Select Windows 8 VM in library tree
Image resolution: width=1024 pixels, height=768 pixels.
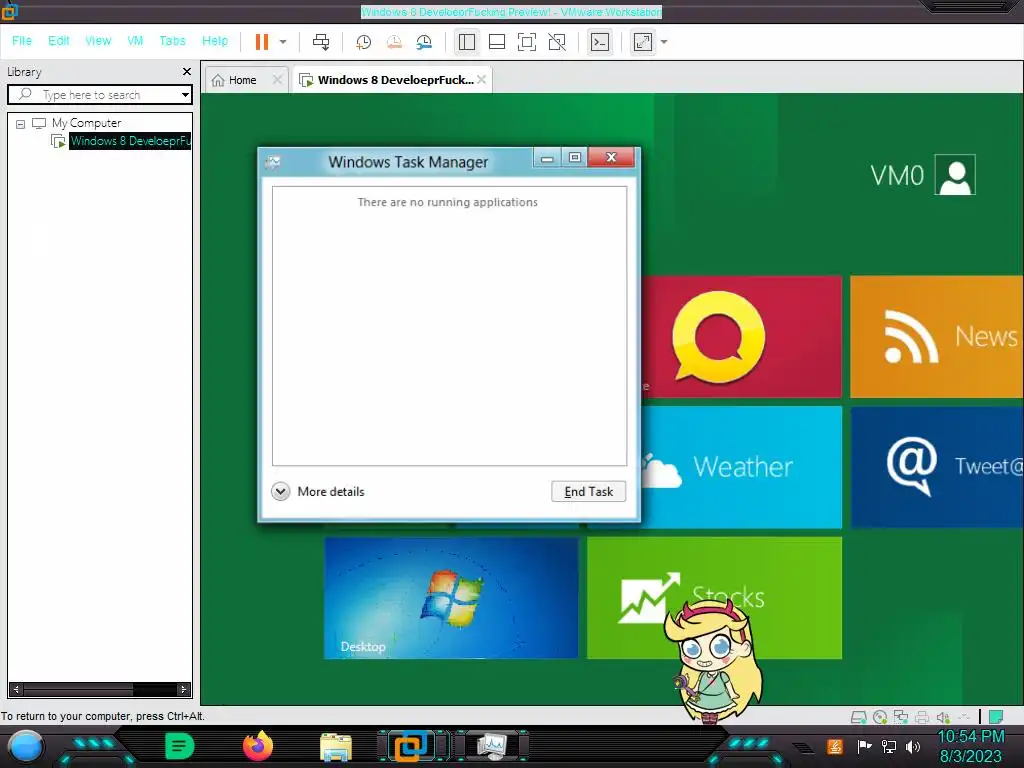click(x=130, y=141)
